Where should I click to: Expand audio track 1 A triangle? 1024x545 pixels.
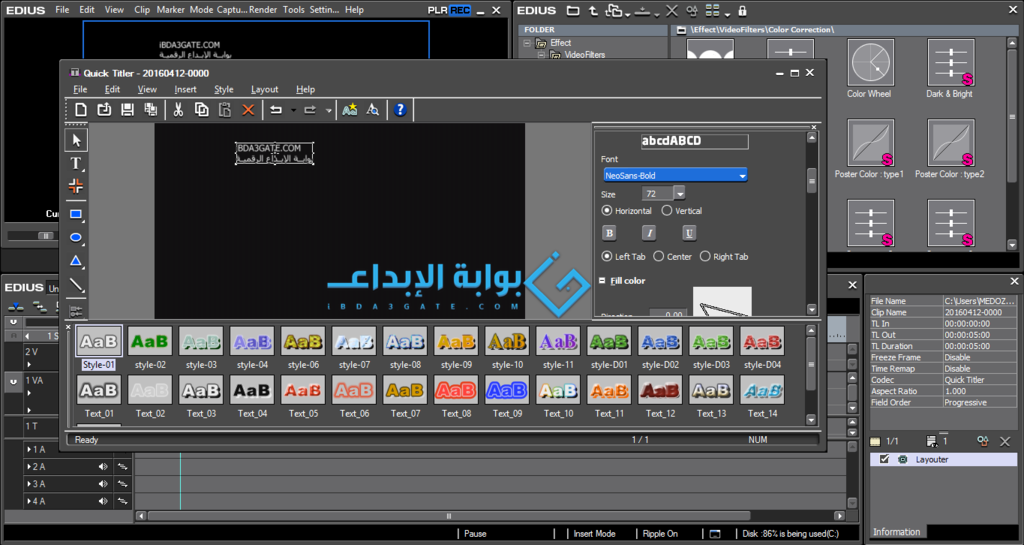[x=29, y=450]
